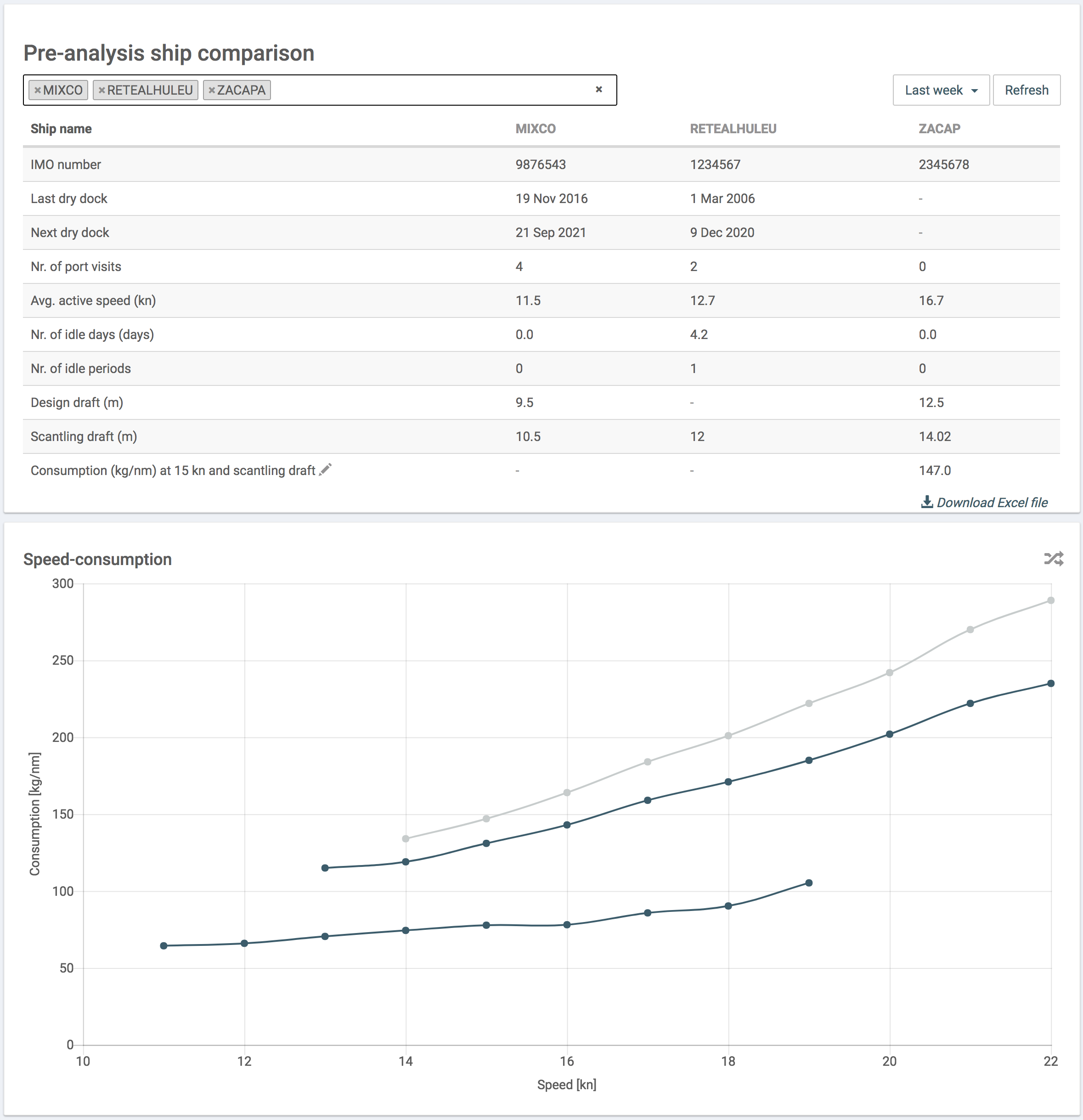Select the ZACAPA consumption value 147.0

point(935,470)
